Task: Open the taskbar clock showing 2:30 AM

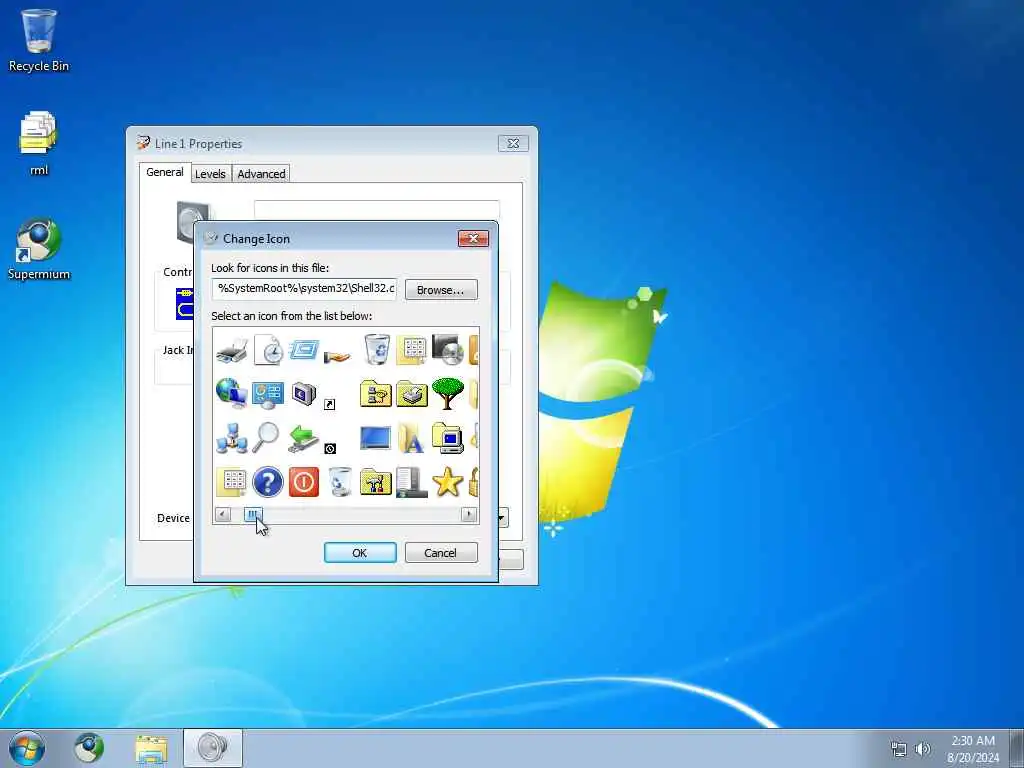Action: (973, 749)
